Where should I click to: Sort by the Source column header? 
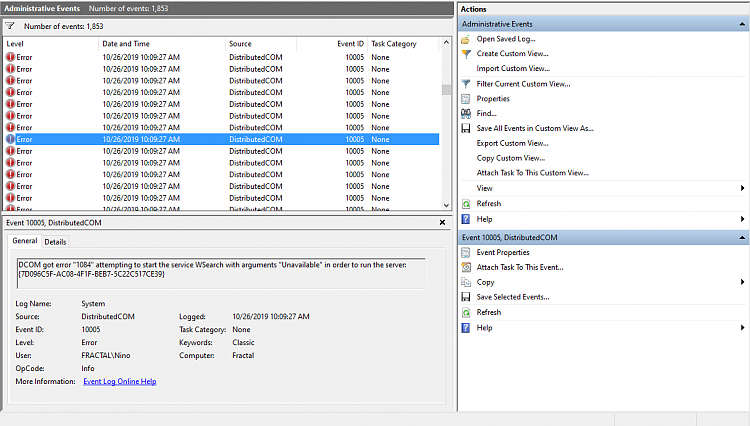click(x=261, y=44)
